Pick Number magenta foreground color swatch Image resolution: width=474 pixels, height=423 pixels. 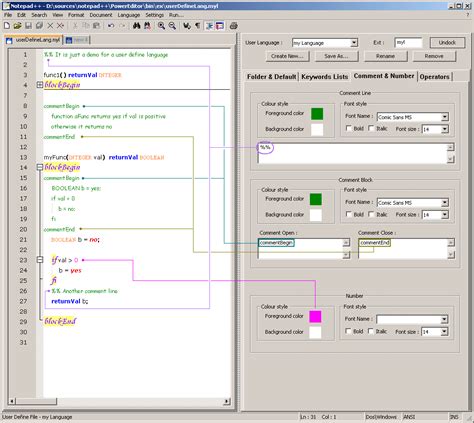tap(315, 317)
